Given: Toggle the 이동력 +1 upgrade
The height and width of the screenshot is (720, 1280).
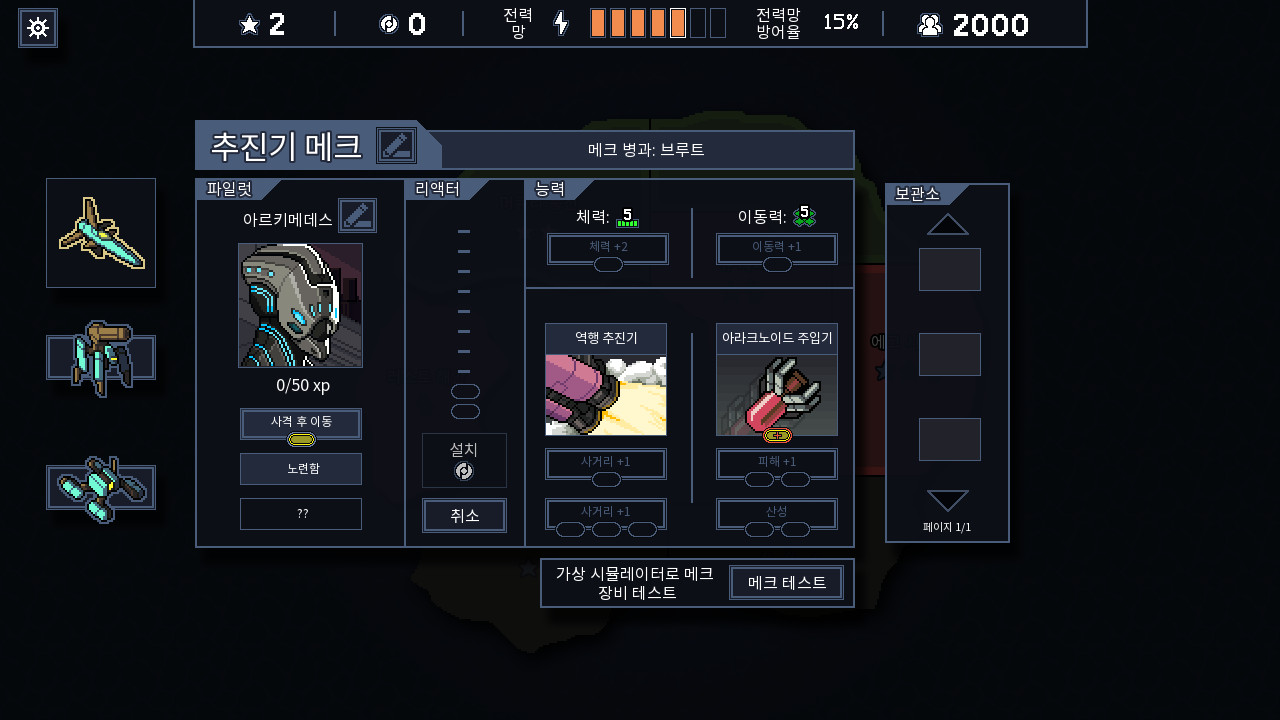Looking at the screenshot, I should tap(777, 249).
